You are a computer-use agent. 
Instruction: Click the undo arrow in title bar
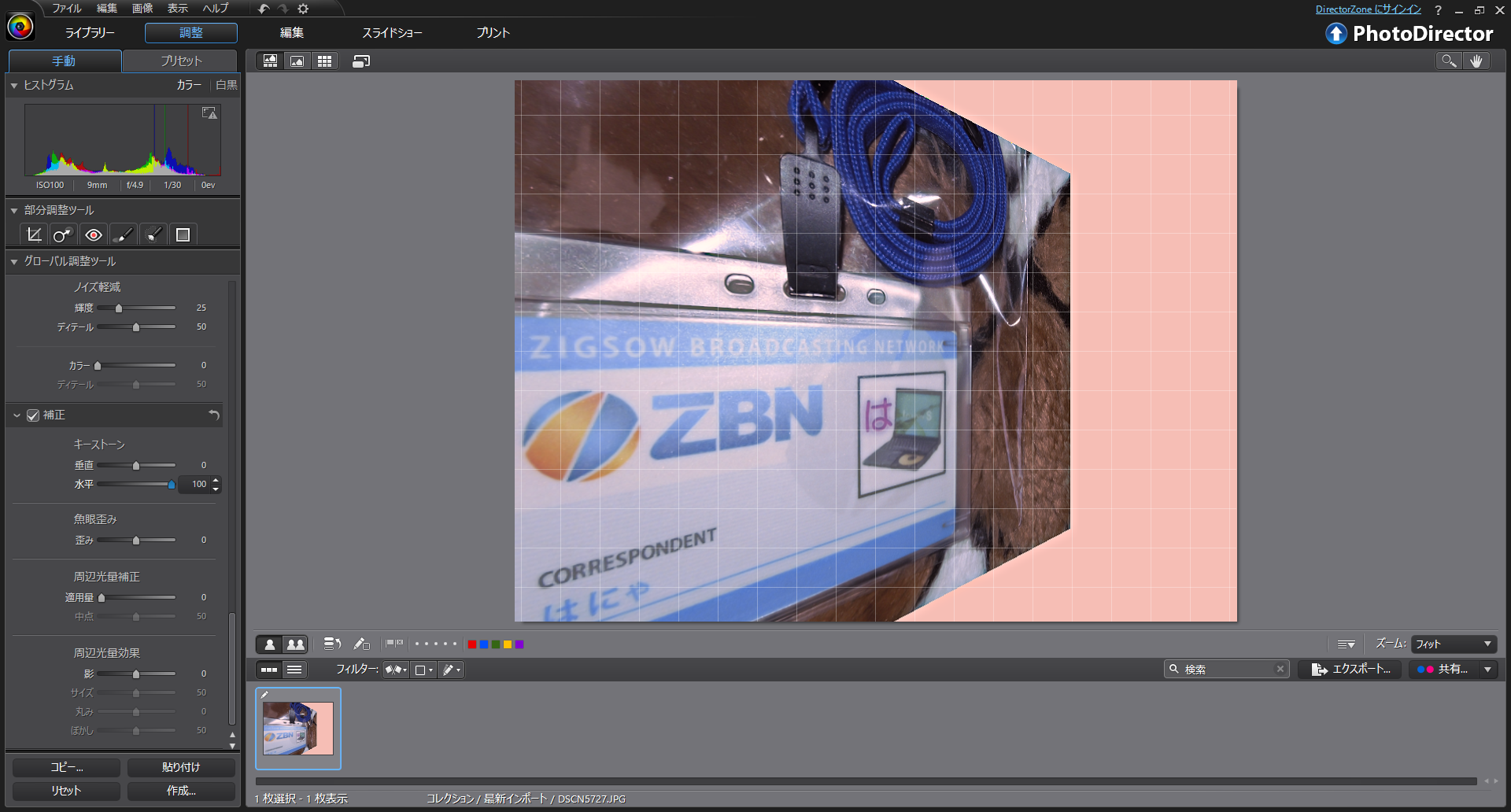click(264, 9)
